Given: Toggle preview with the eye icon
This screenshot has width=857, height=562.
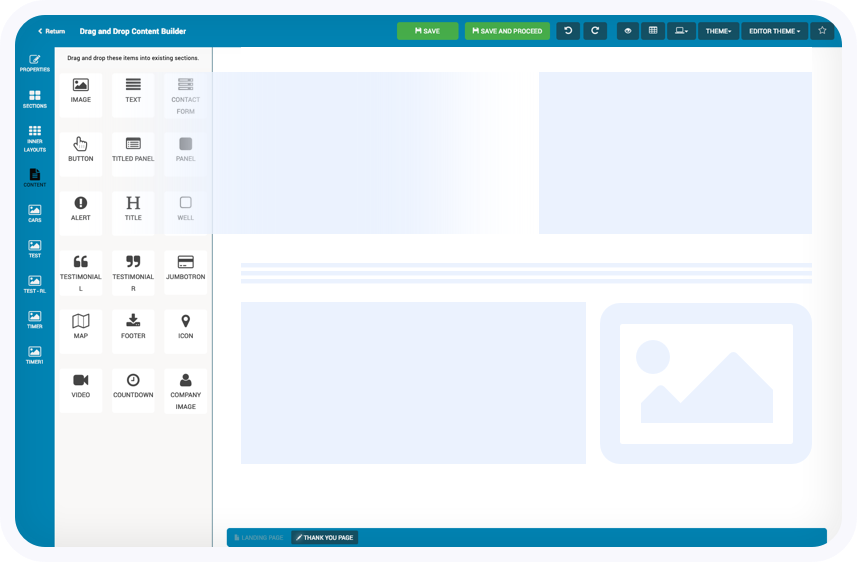Looking at the screenshot, I should coord(628,31).
